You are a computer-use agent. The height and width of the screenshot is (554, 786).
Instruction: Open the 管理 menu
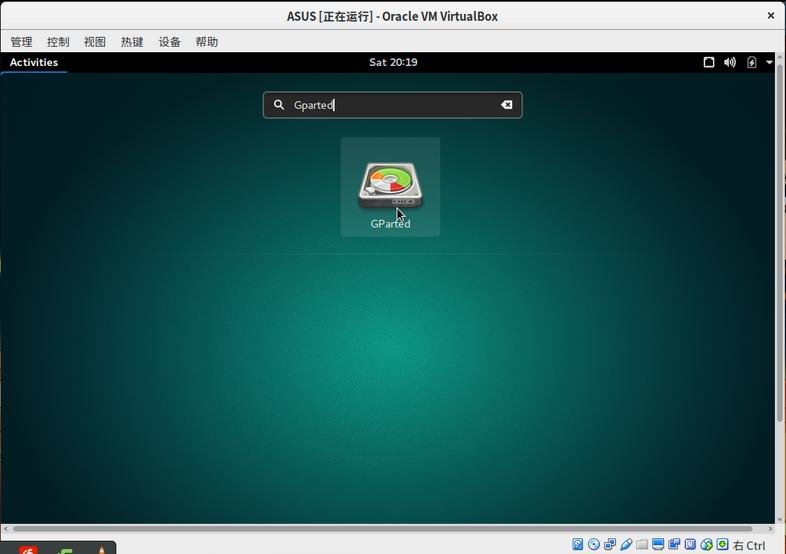click(x=21, y=42)
